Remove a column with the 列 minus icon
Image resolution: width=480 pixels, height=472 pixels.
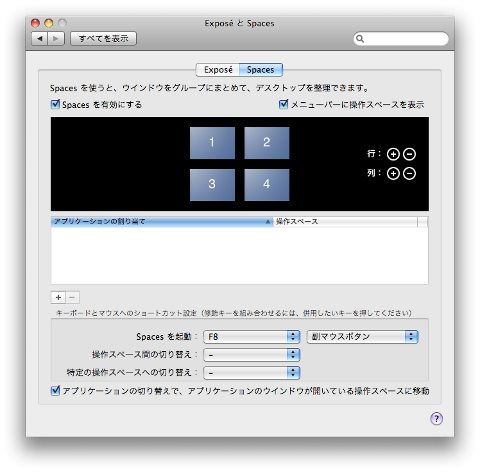[409, 173]
